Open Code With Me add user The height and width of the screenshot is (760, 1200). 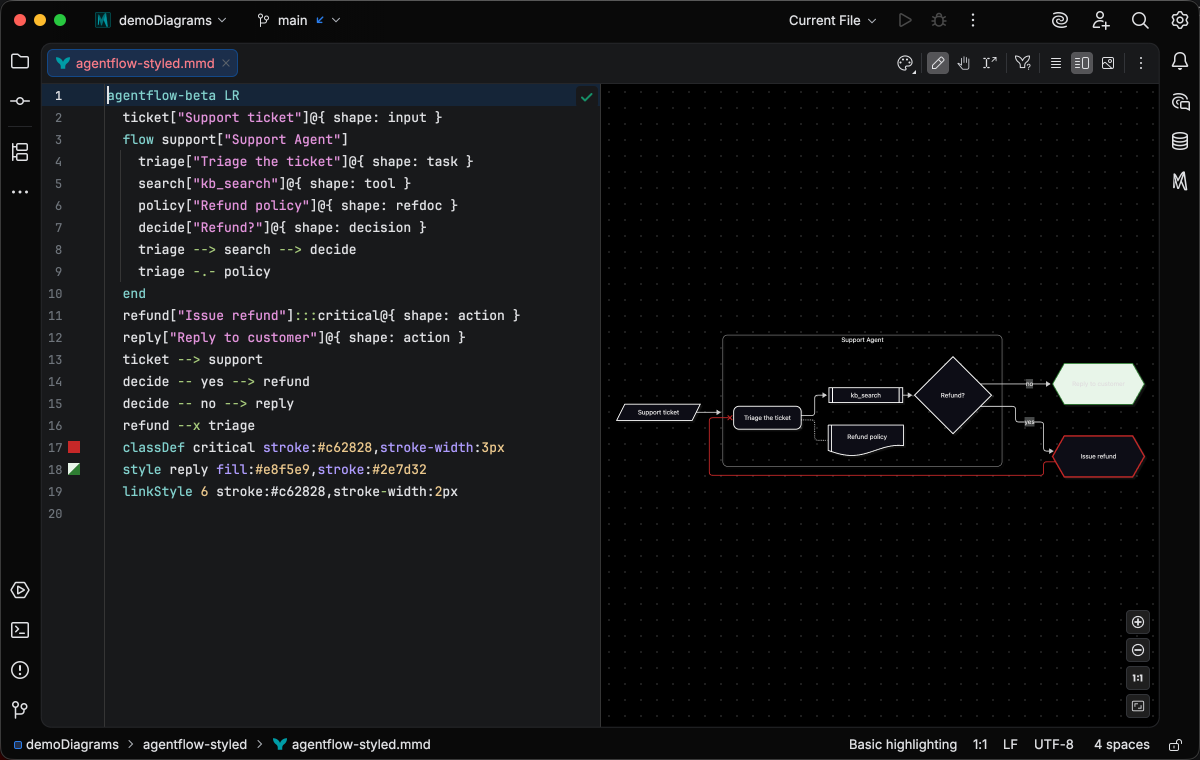pos(1101,20)
